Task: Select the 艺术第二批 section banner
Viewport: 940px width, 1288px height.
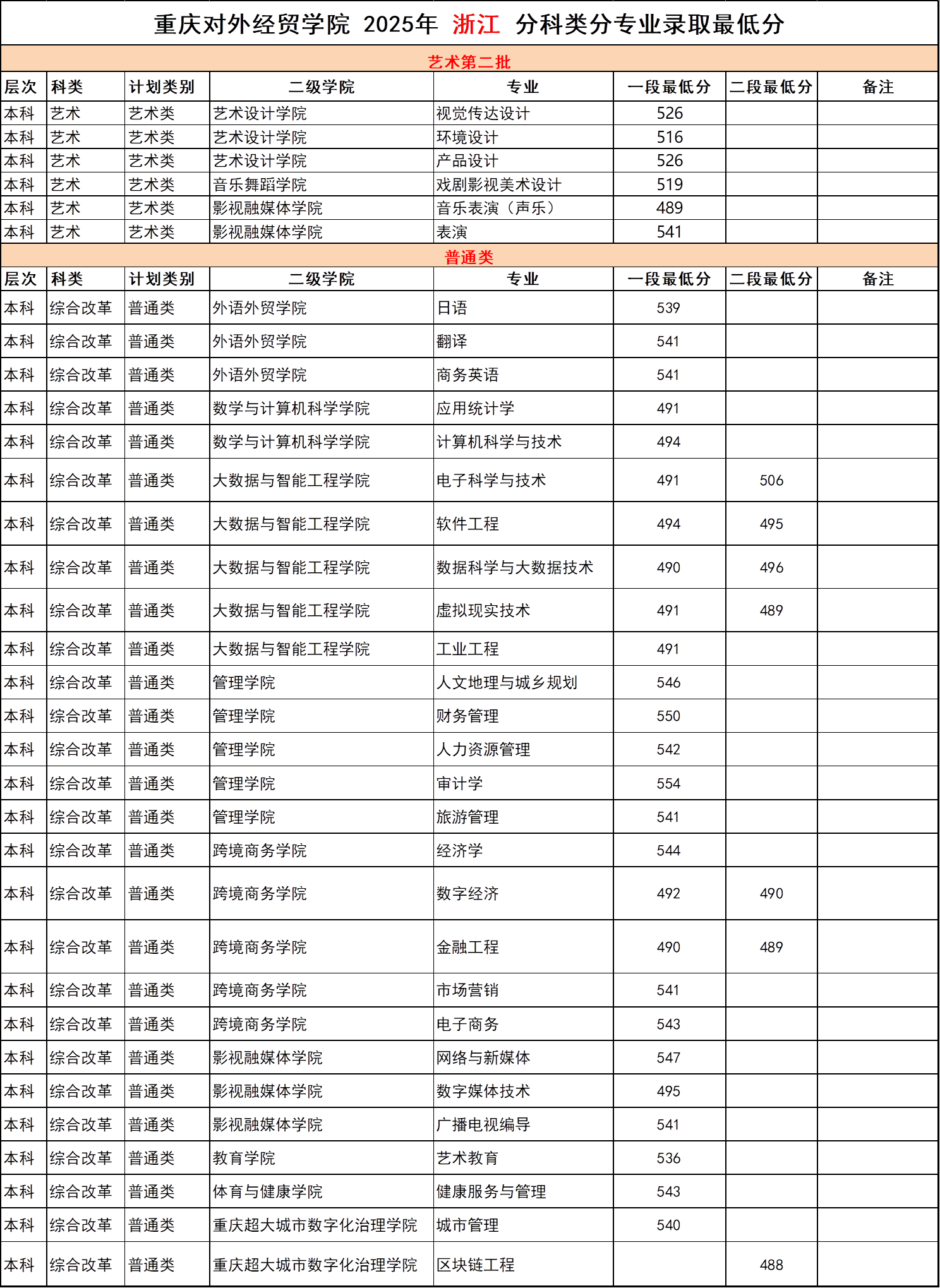Action: [469, 62]
